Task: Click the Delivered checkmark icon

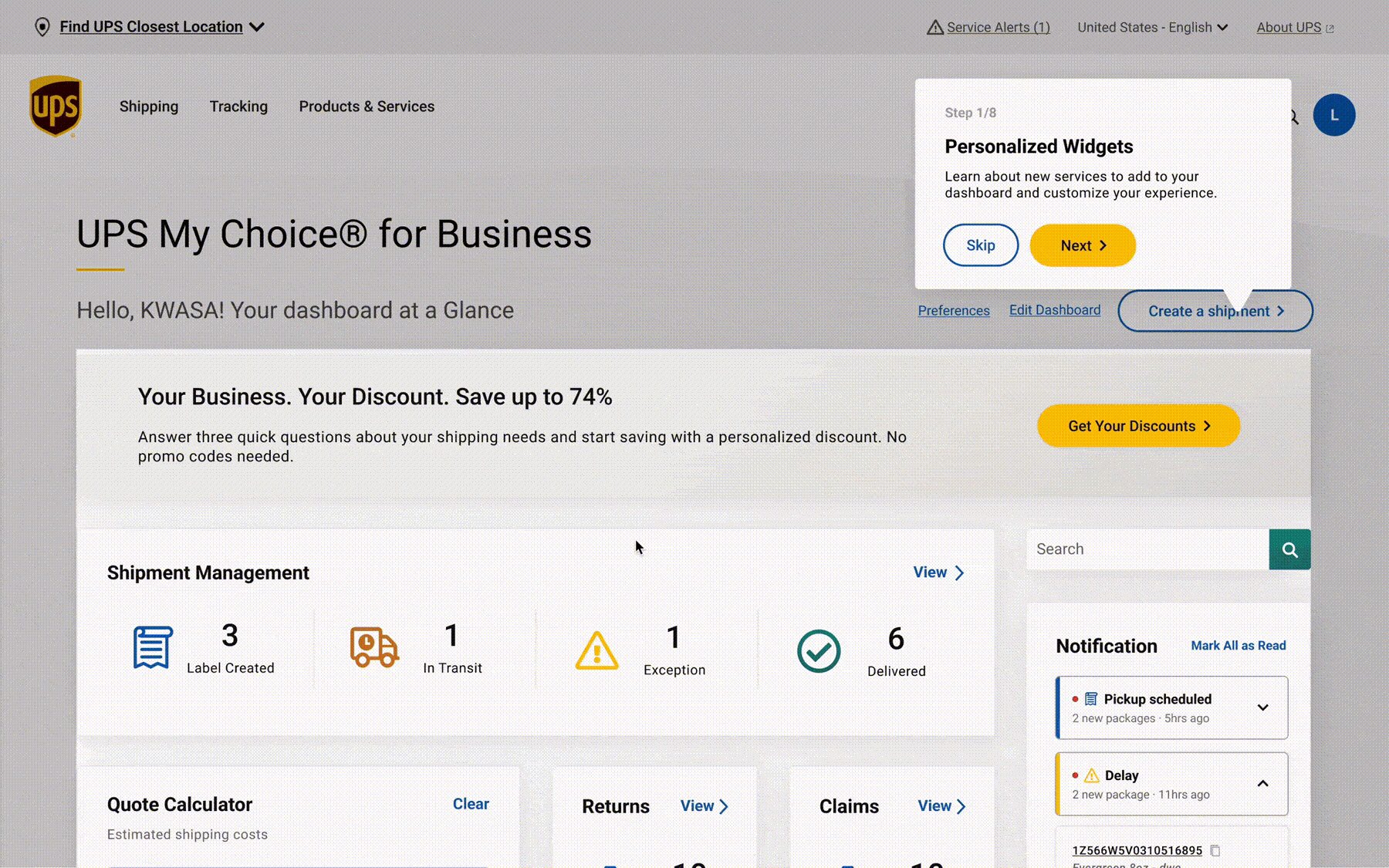Action: 819,651
